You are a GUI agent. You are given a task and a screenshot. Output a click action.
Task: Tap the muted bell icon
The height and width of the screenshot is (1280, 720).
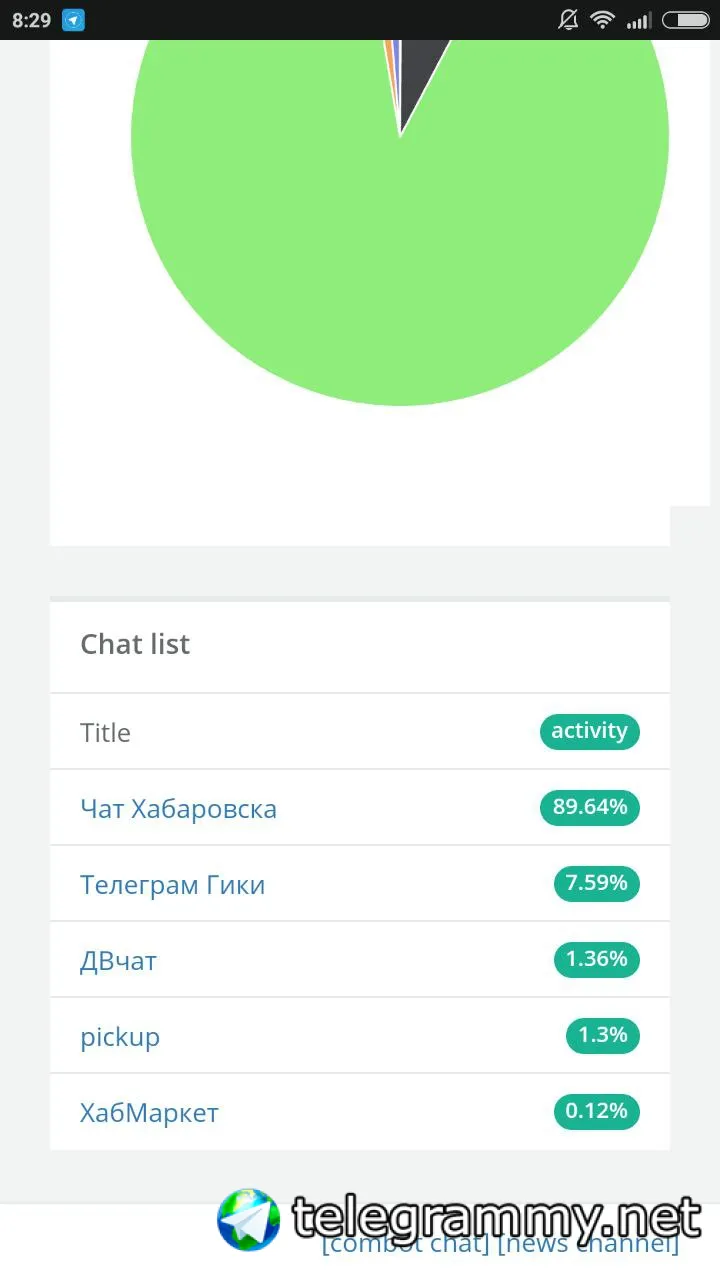(x=568, y=20)
